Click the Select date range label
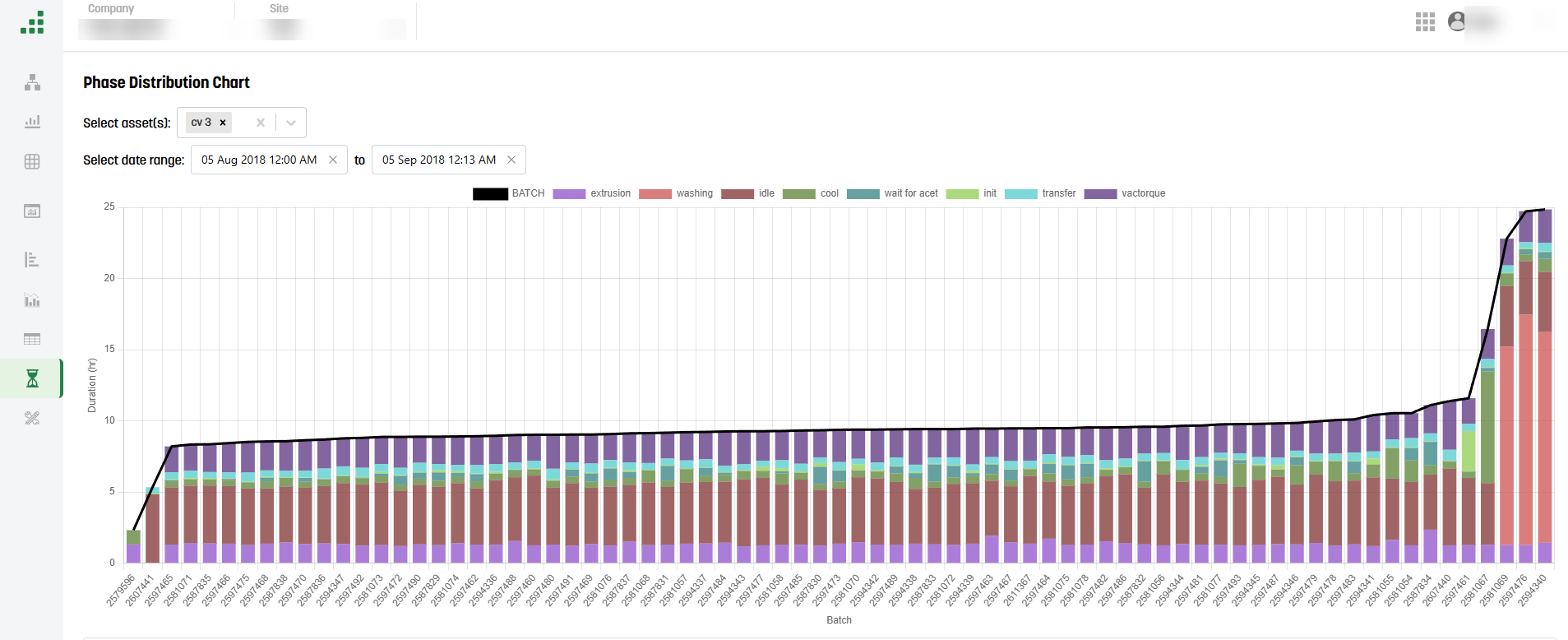This screenshot has height=640, width=1568. point(133,160)
